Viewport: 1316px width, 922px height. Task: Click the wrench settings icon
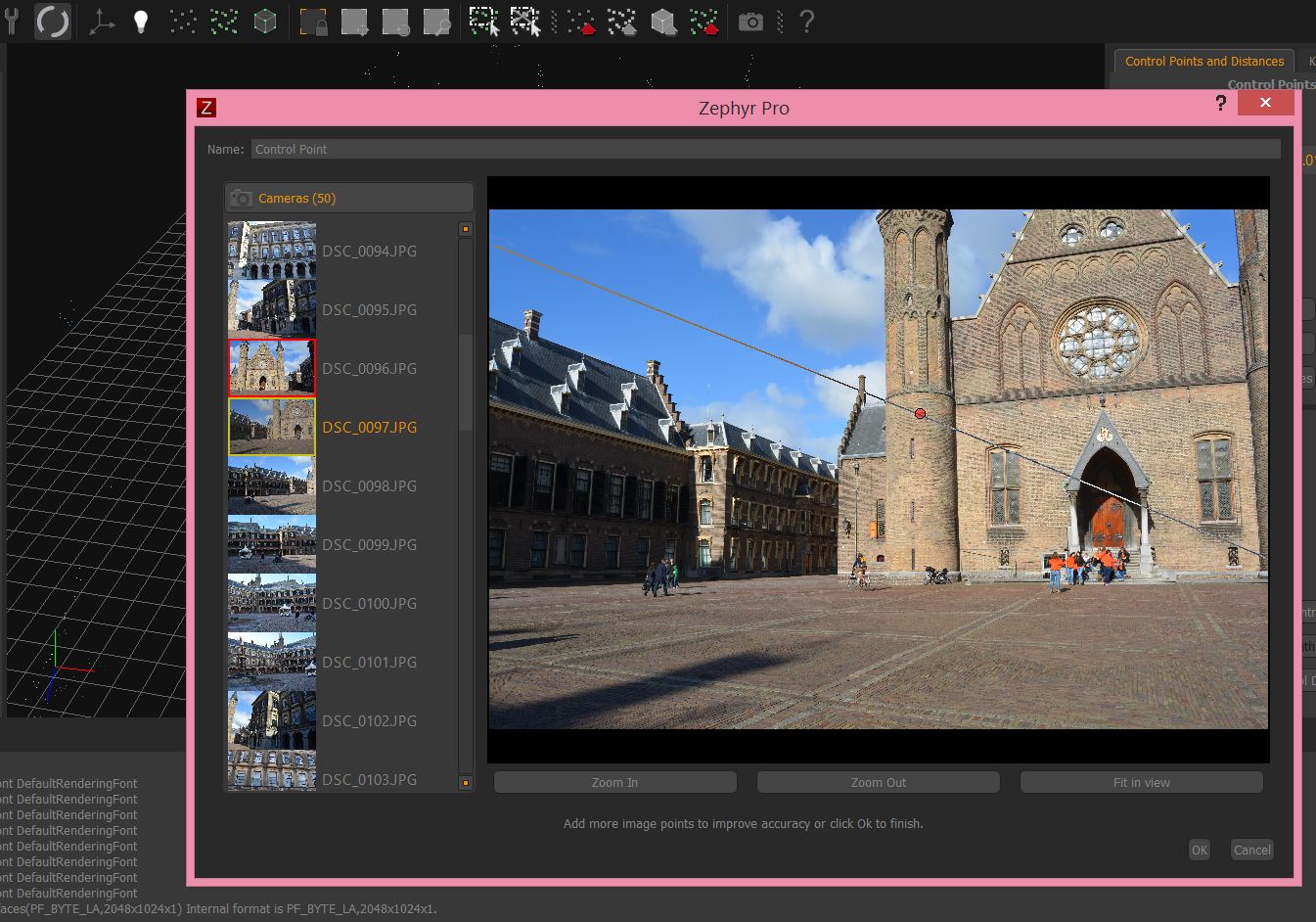click(x=12, y=22)
